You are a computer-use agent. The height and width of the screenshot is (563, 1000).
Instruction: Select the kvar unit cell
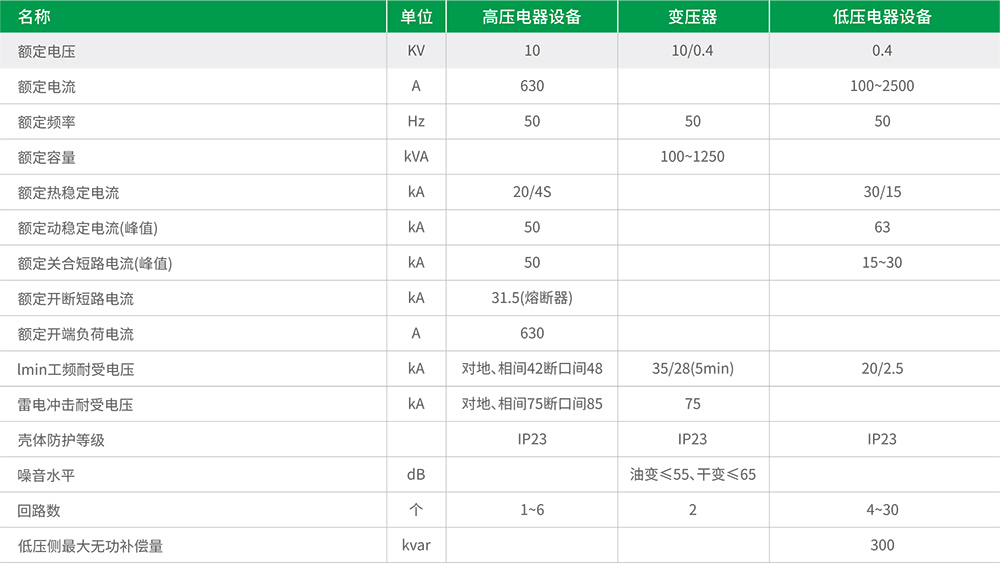pyautogui.click(x=416, y=546)
